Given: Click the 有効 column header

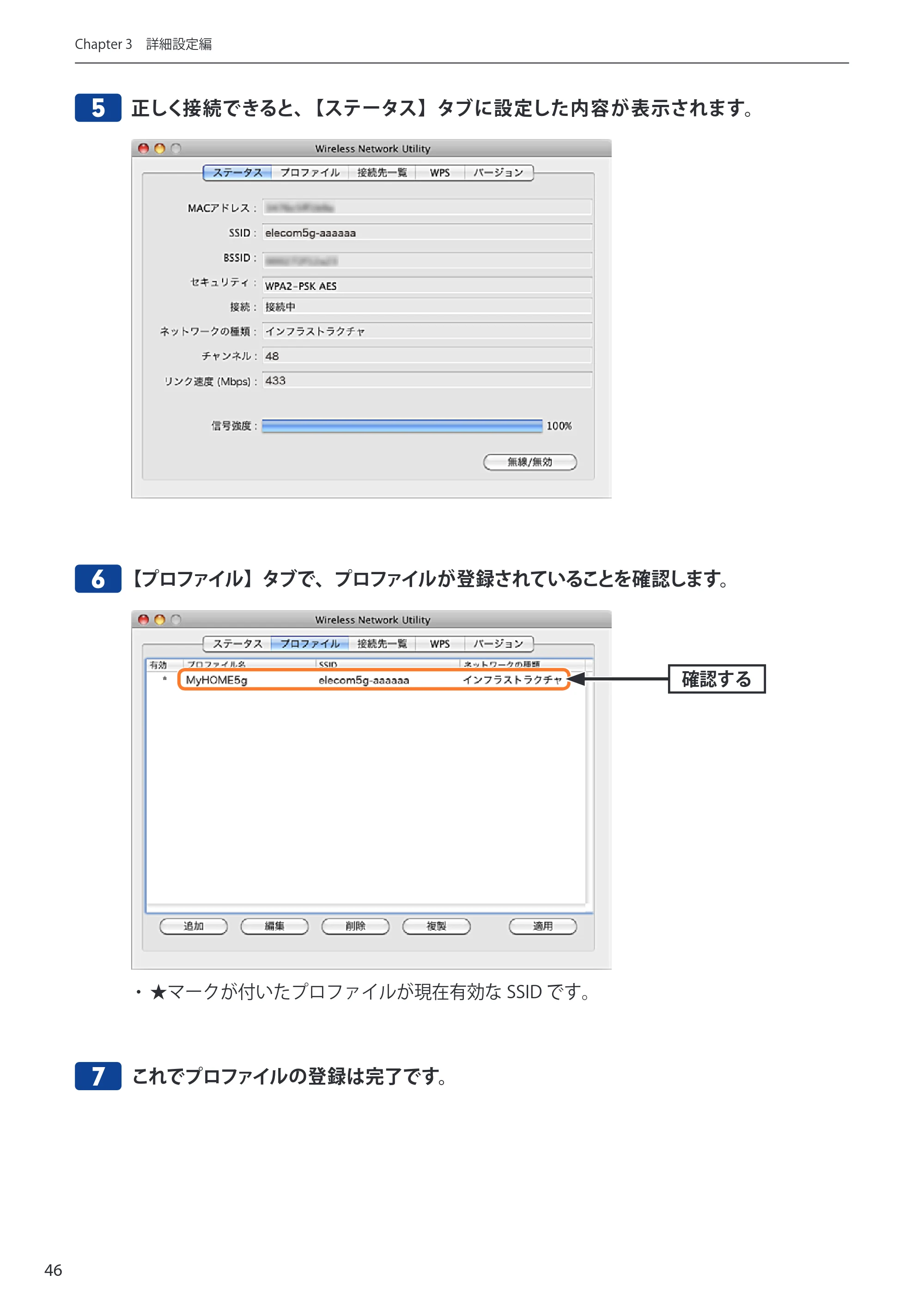Looking at the screenshot, I should (165, 665).
